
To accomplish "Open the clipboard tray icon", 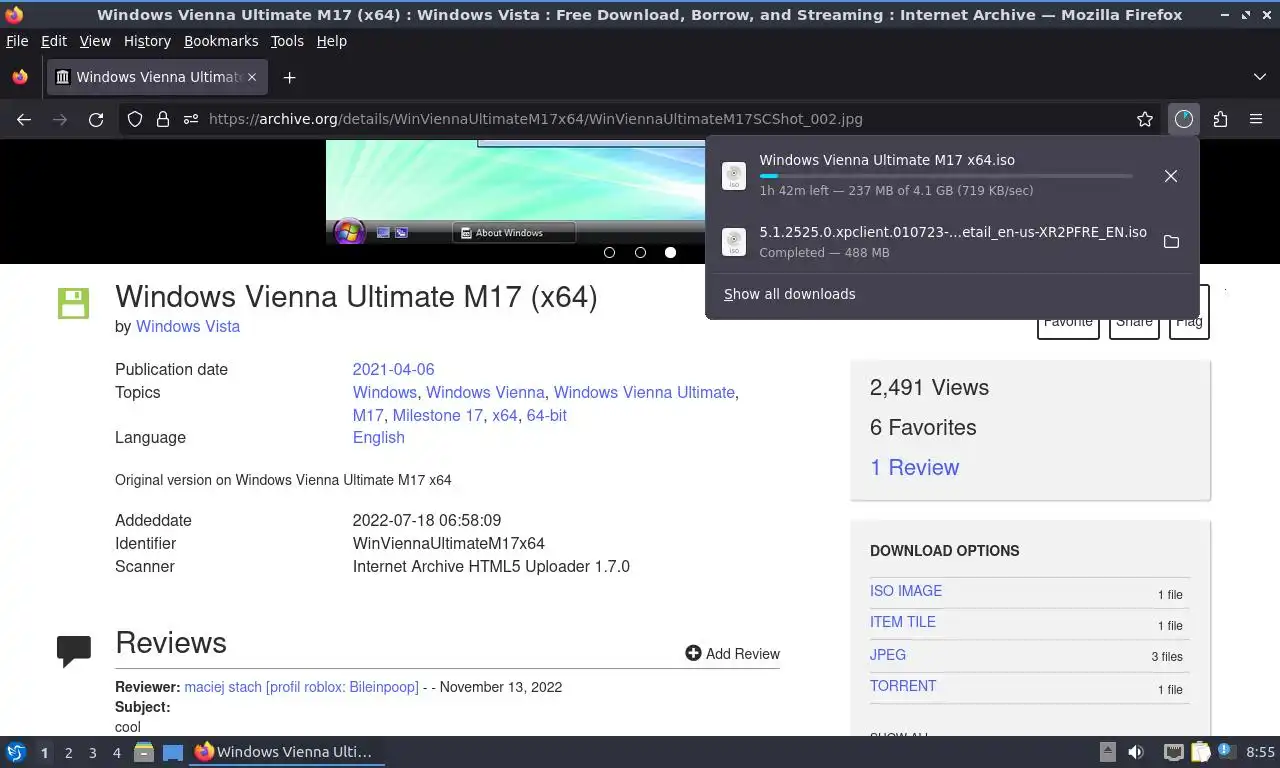I will click(x=1199, y=752).
